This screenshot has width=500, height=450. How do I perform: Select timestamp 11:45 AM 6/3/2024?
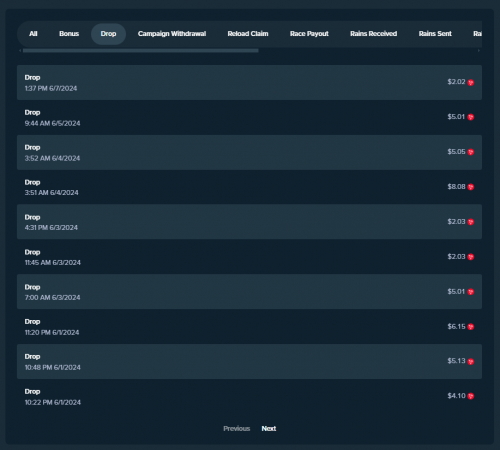pos(53,263)
